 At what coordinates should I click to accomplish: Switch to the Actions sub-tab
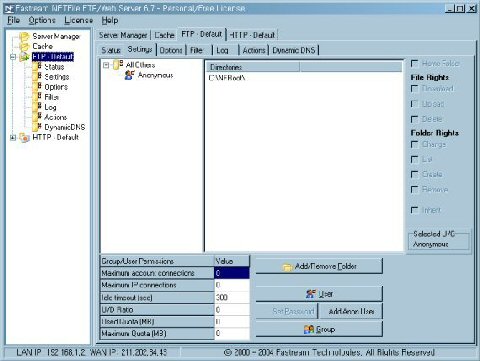pos(254,50)
